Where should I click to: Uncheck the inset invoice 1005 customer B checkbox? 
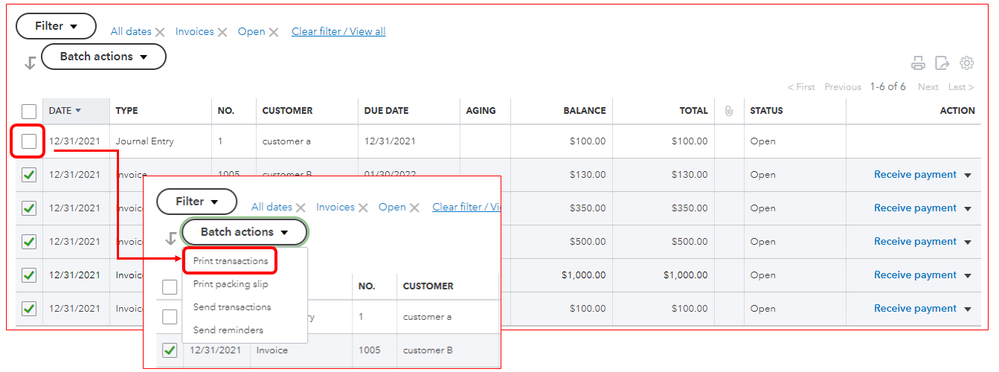(x=169, y=350)
